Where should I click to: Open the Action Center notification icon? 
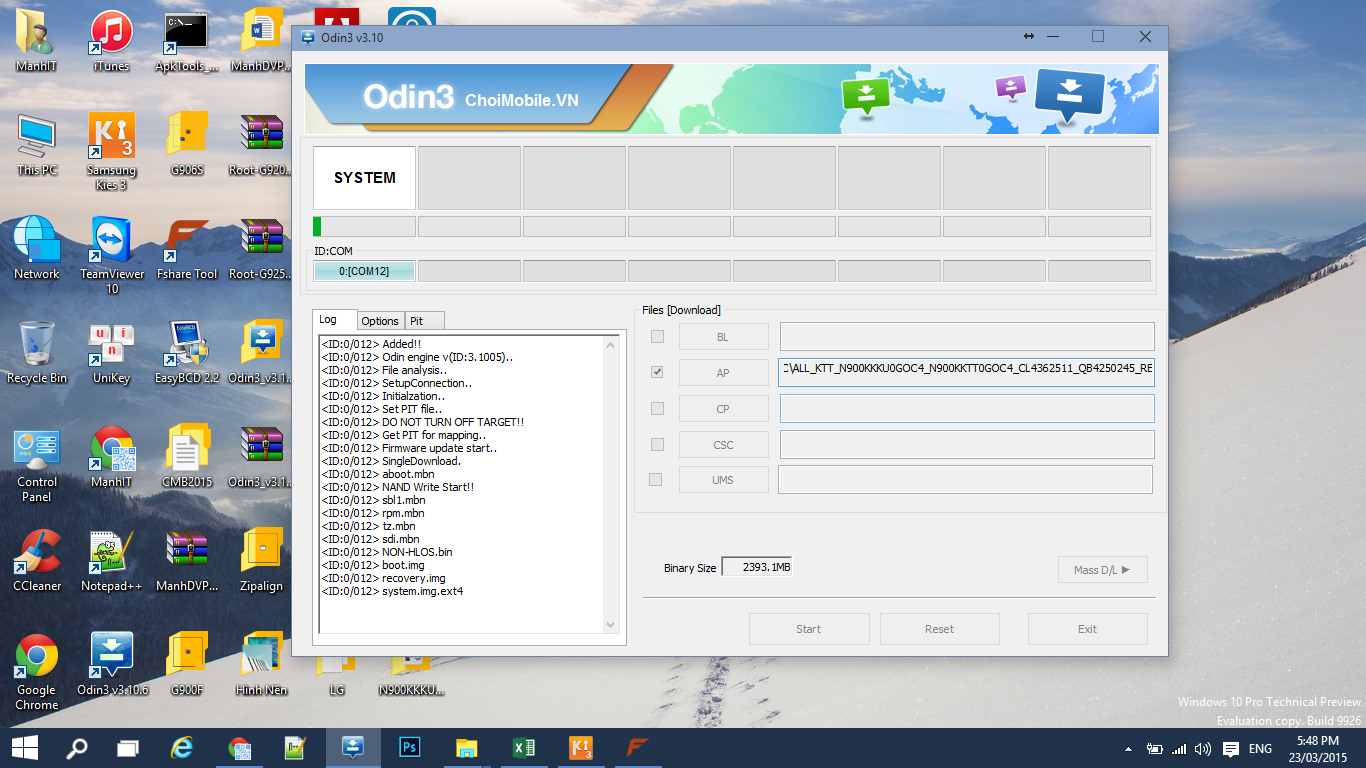coord(1230,748)
